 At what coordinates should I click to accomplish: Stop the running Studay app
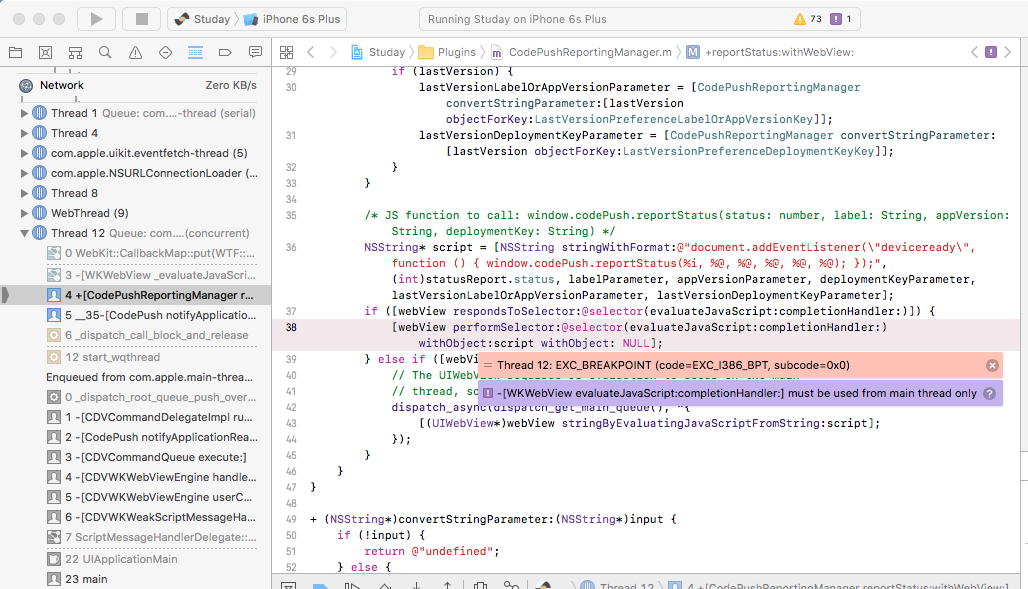142,19
